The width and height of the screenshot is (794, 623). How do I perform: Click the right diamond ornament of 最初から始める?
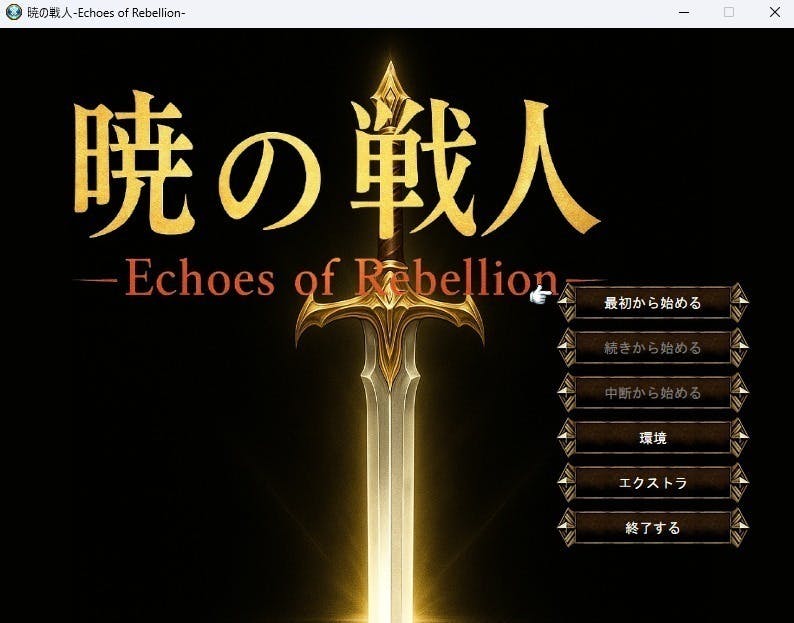tap(739, 303)
